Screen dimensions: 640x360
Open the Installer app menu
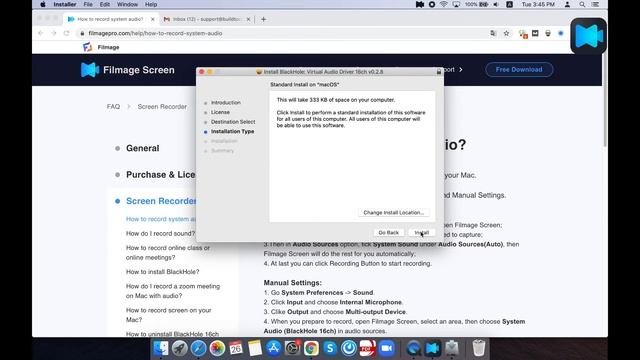pyautogui.click(x=64, y=4)
